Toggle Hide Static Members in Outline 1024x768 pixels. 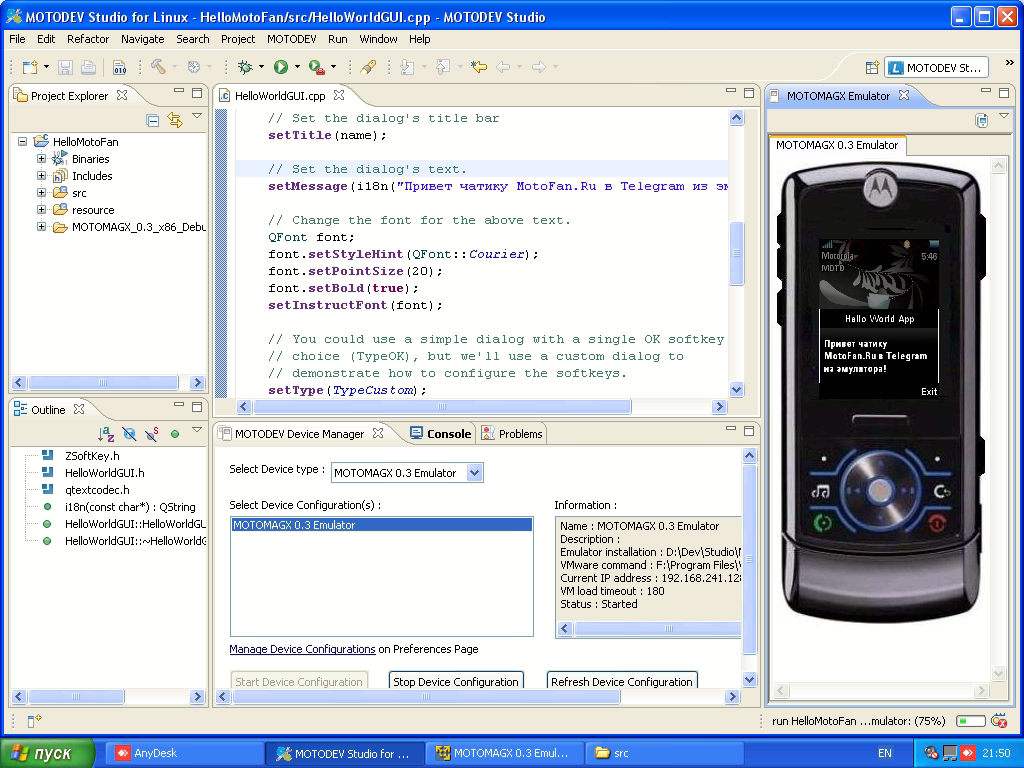tap(152, 434)
